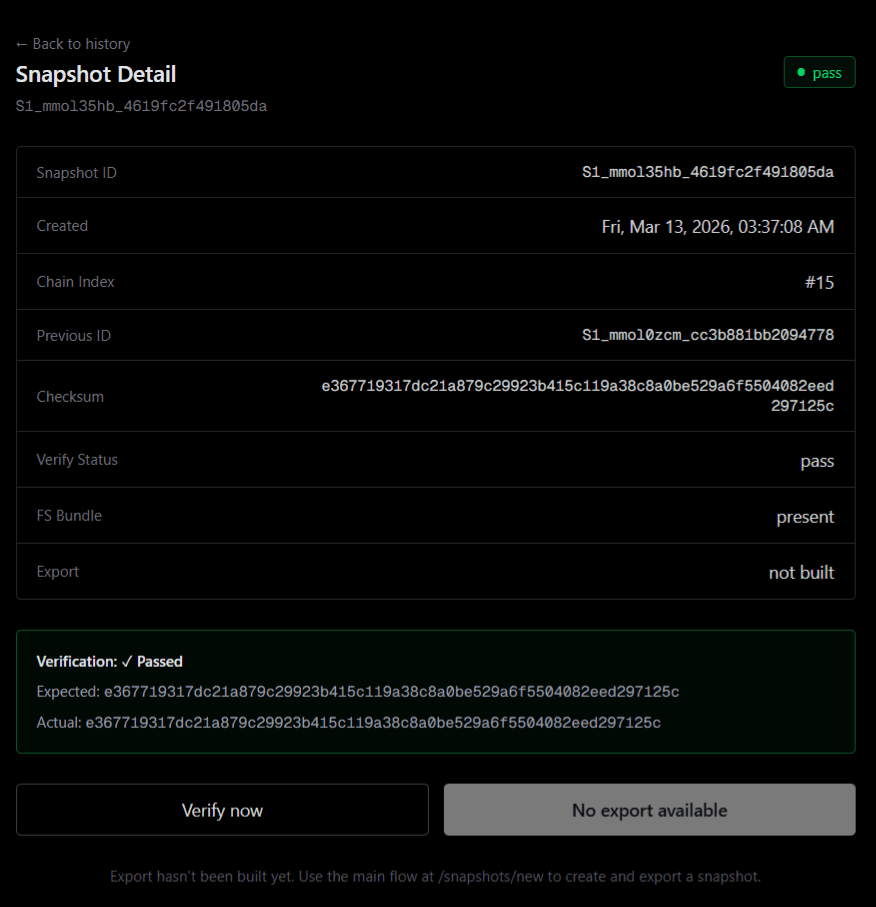
Task: Click the Checksum value in the table
Action: (579, 395)
